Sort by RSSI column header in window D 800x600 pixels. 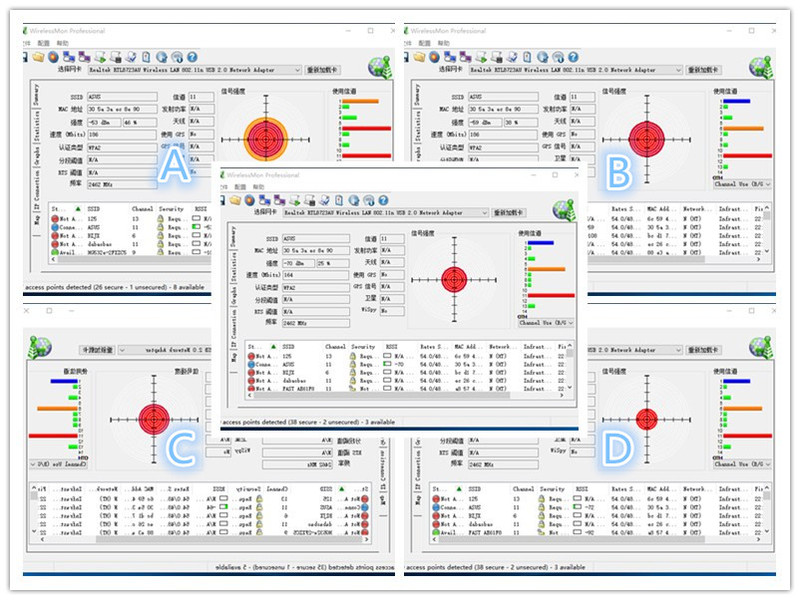click(x=582, y=489)
